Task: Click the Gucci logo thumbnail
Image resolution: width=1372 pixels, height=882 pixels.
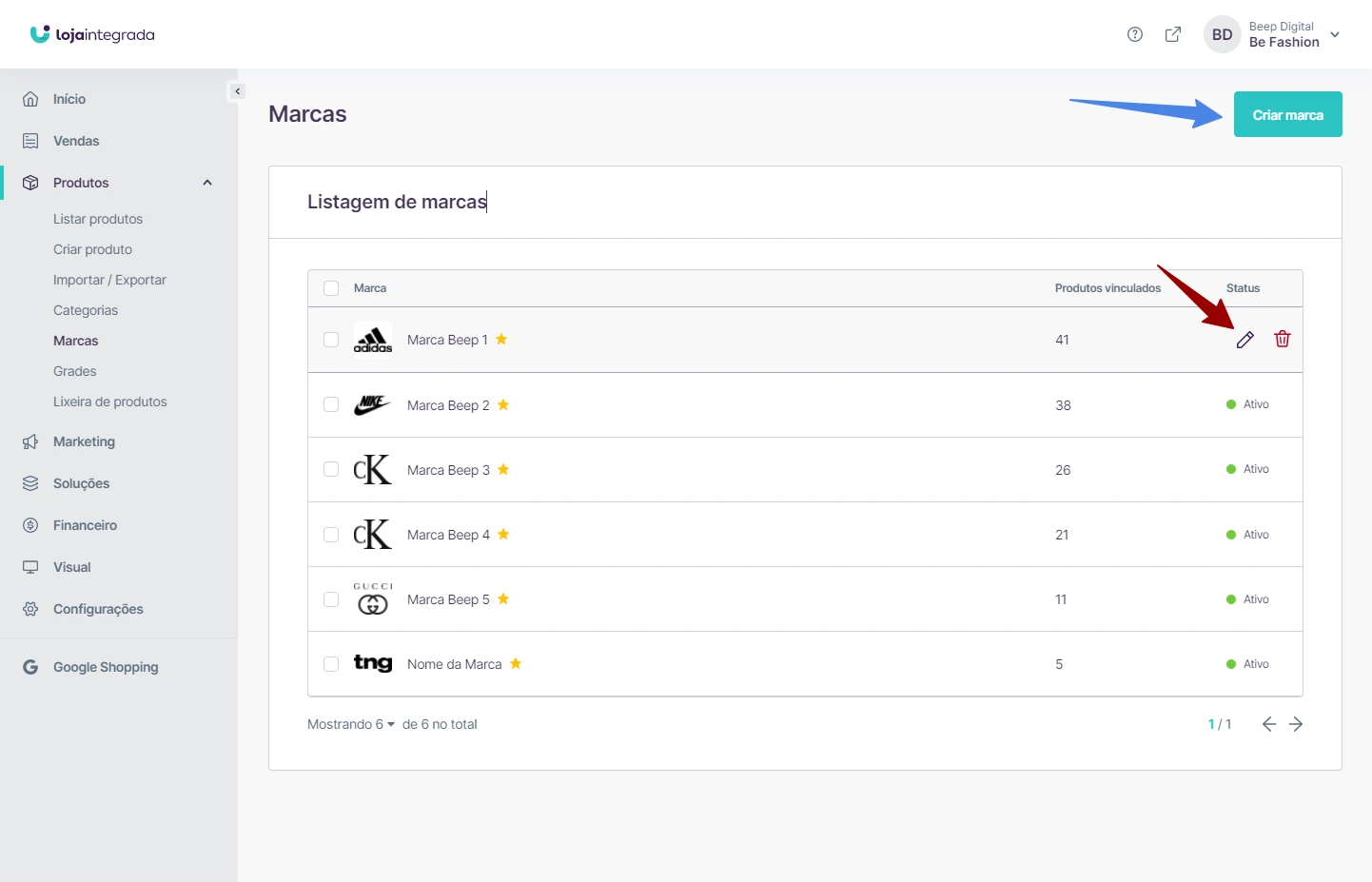Action: click(373, 598)
